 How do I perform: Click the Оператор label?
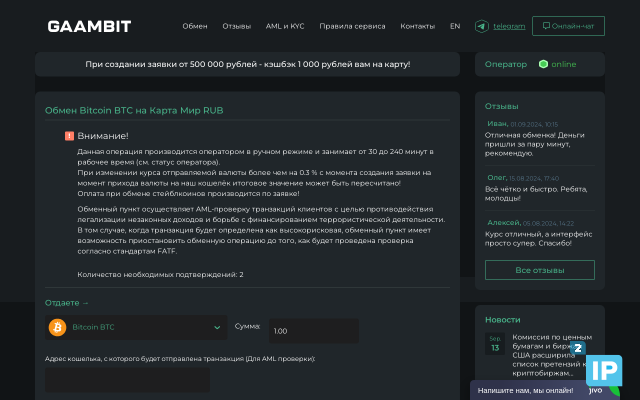506,64
